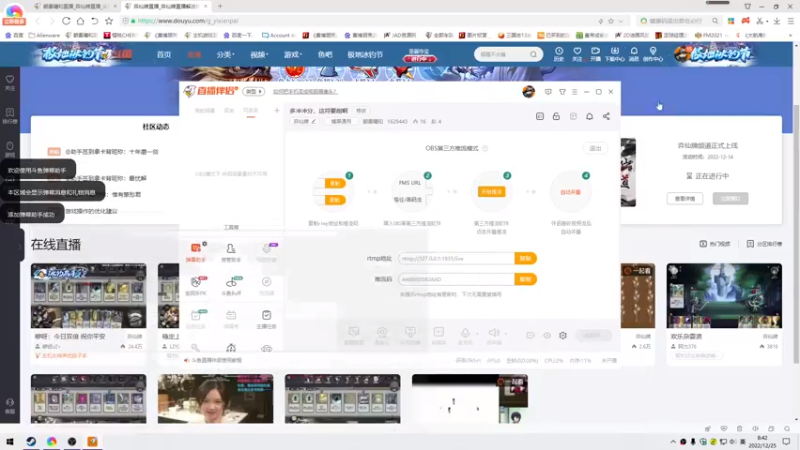800x450 pixels.
Task: Click the browser address bar
Action: click(357, 21)
